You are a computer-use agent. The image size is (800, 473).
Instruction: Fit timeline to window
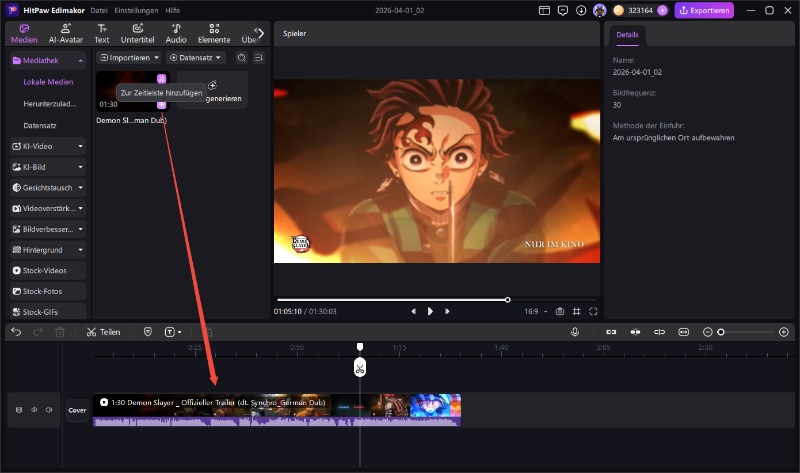[683, 332]
